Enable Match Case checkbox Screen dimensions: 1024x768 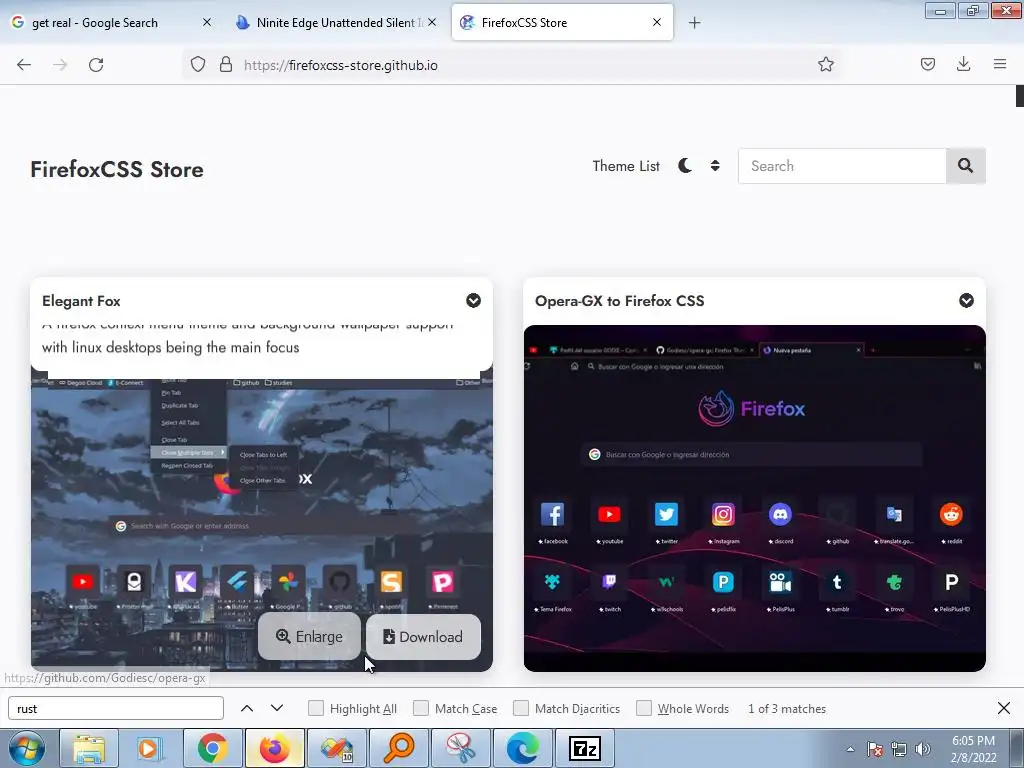tap(421, 709)
